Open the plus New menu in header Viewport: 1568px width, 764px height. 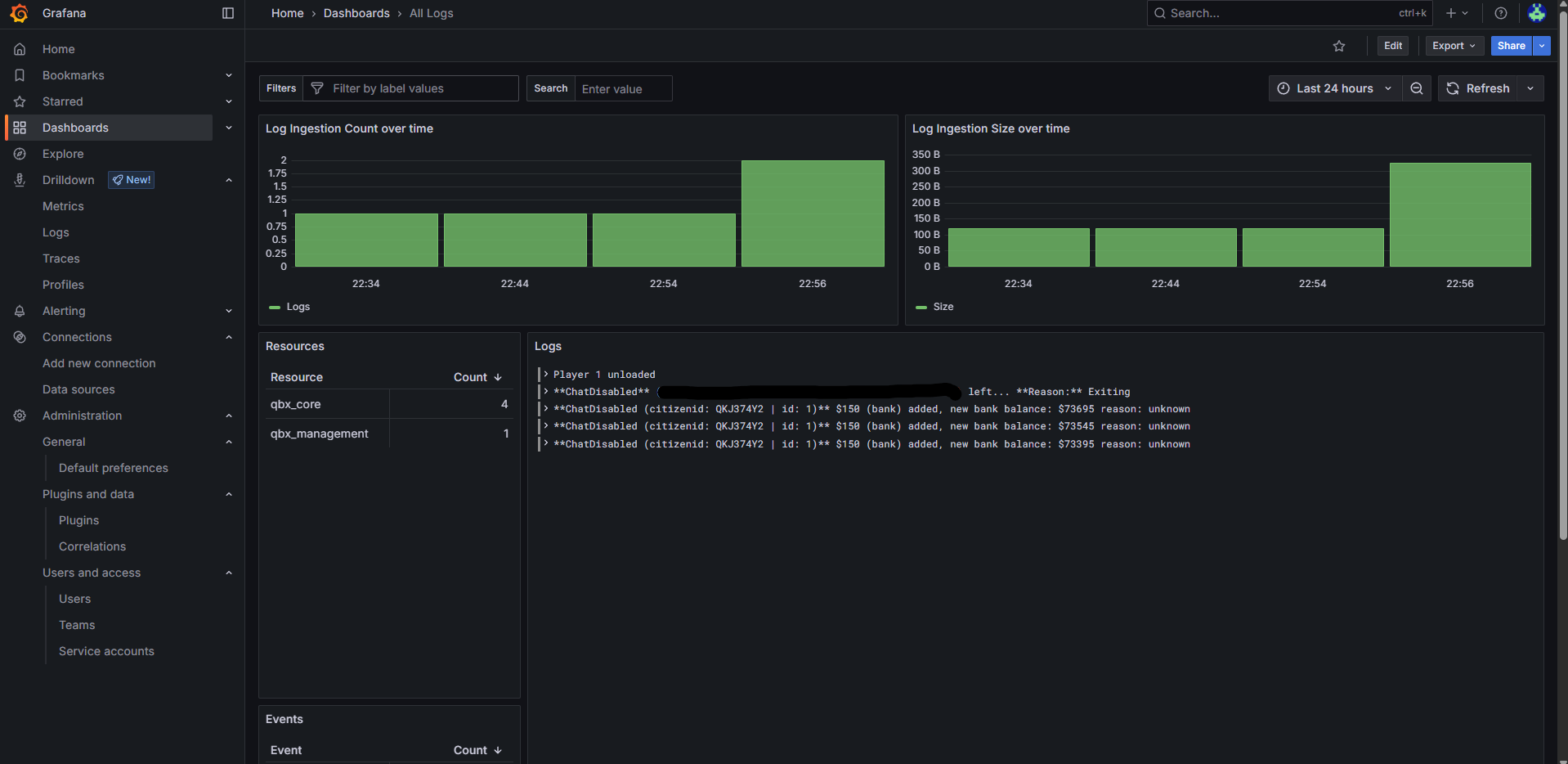1457,13
